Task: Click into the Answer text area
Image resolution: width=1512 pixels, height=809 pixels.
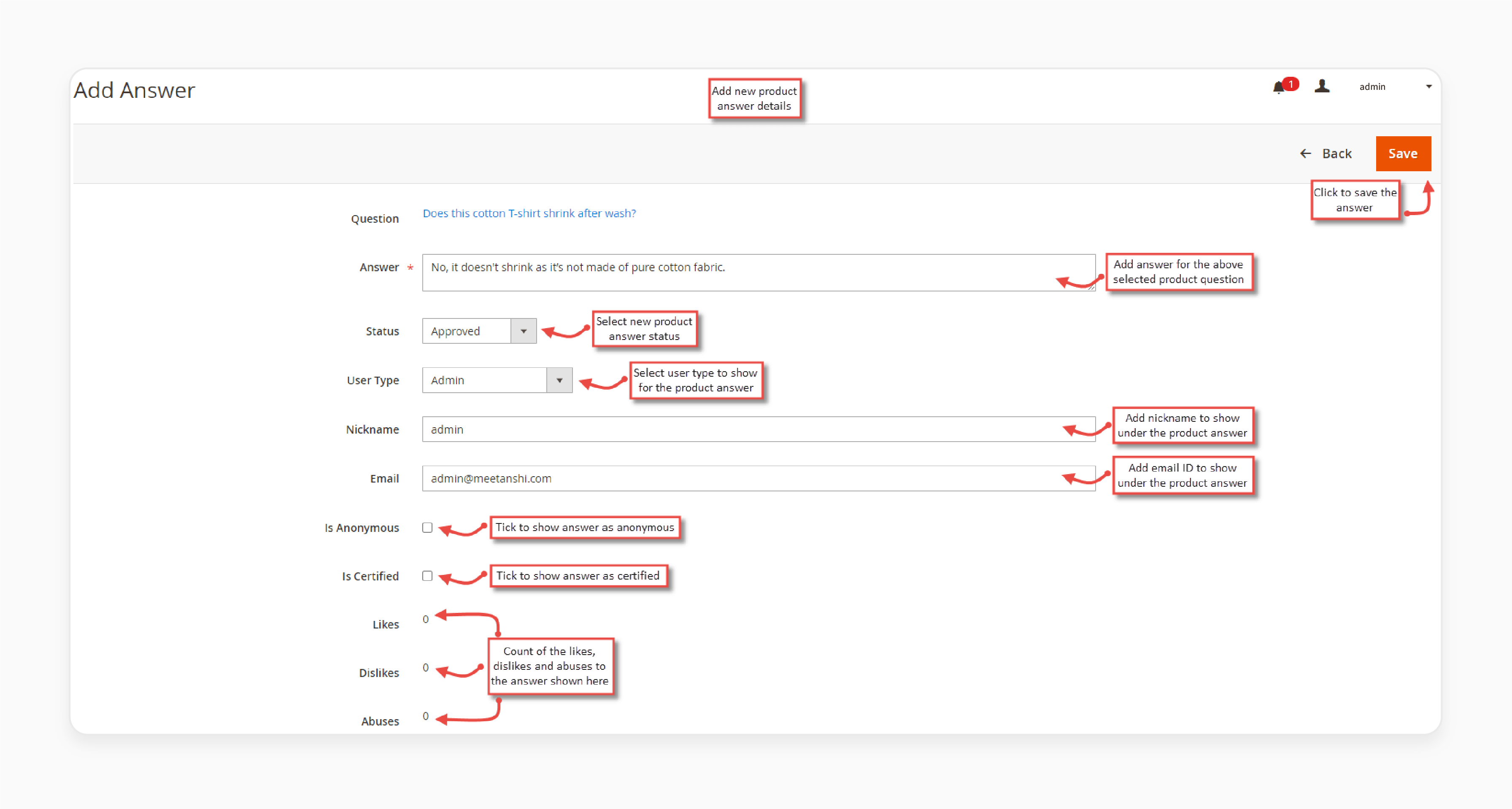Action: point(759,272)
